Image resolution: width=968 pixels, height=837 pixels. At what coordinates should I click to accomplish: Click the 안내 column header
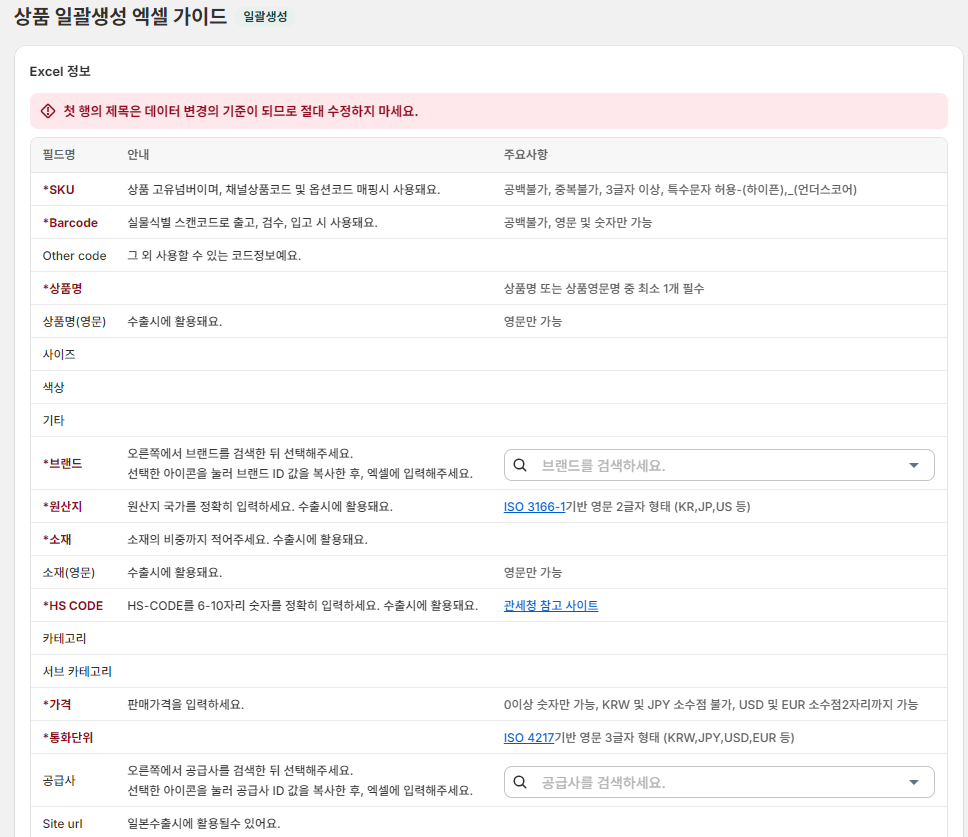[138, 154]
